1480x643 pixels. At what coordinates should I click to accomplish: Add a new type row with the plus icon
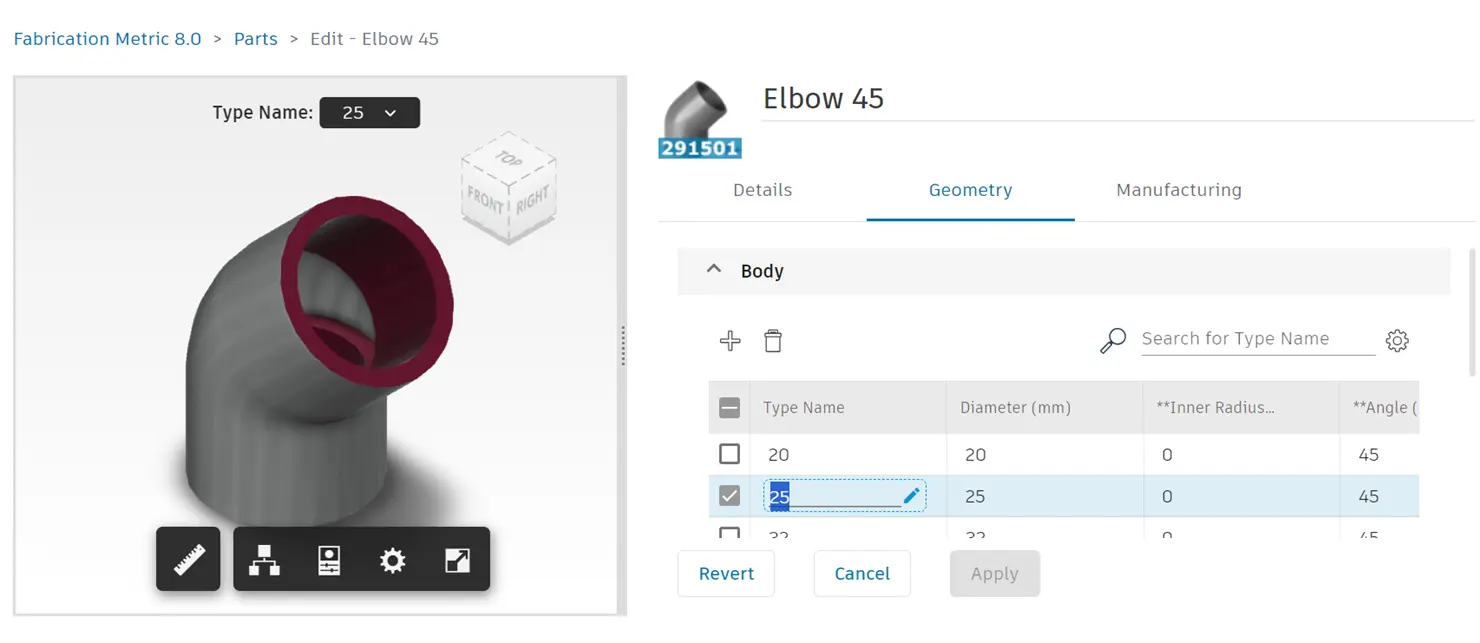pyautogui.click(x=730, y=340)
